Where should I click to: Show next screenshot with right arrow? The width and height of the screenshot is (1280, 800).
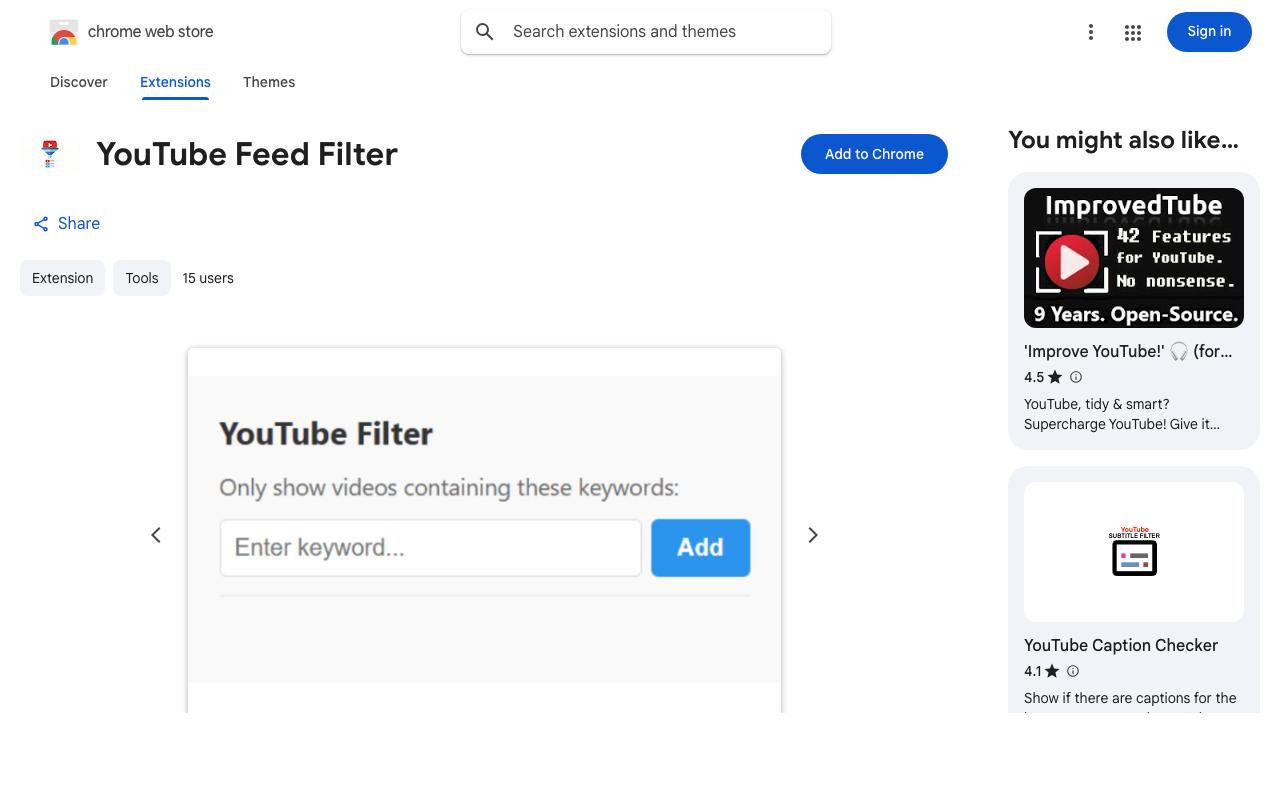[813, 535]
